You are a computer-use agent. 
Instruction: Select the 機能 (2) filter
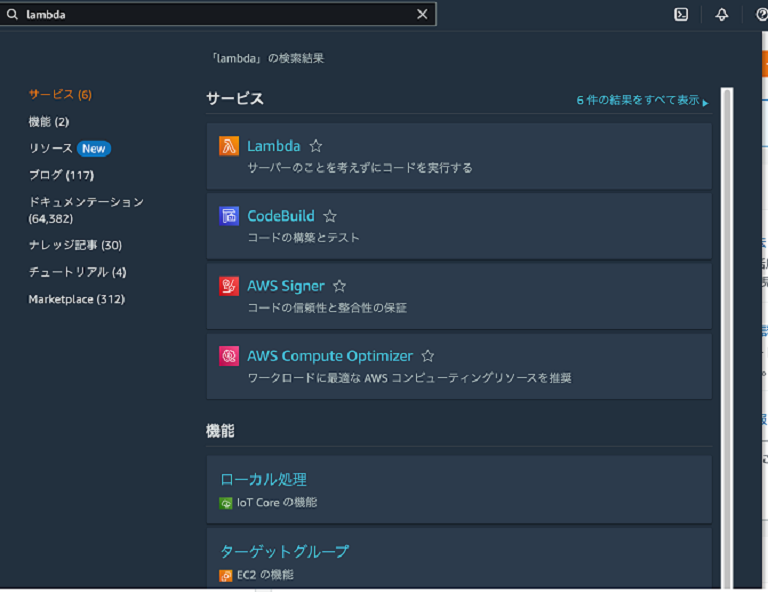(48, 121)
